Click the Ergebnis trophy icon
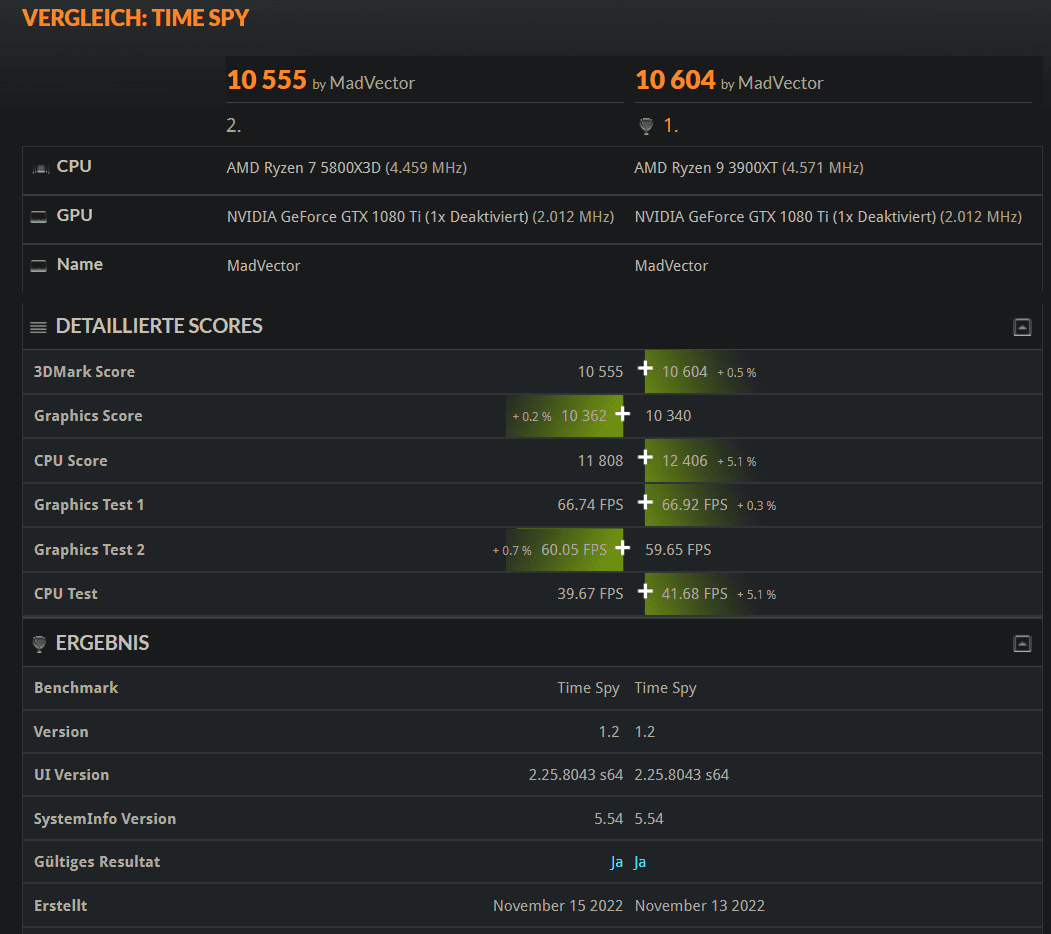This screenshot has width=1051, height=934. tap(40, 644)
